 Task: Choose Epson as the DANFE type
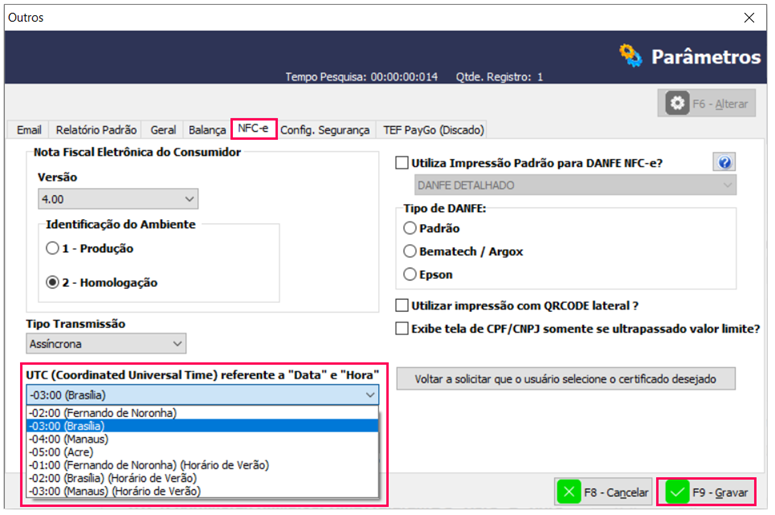click(409, 274)
